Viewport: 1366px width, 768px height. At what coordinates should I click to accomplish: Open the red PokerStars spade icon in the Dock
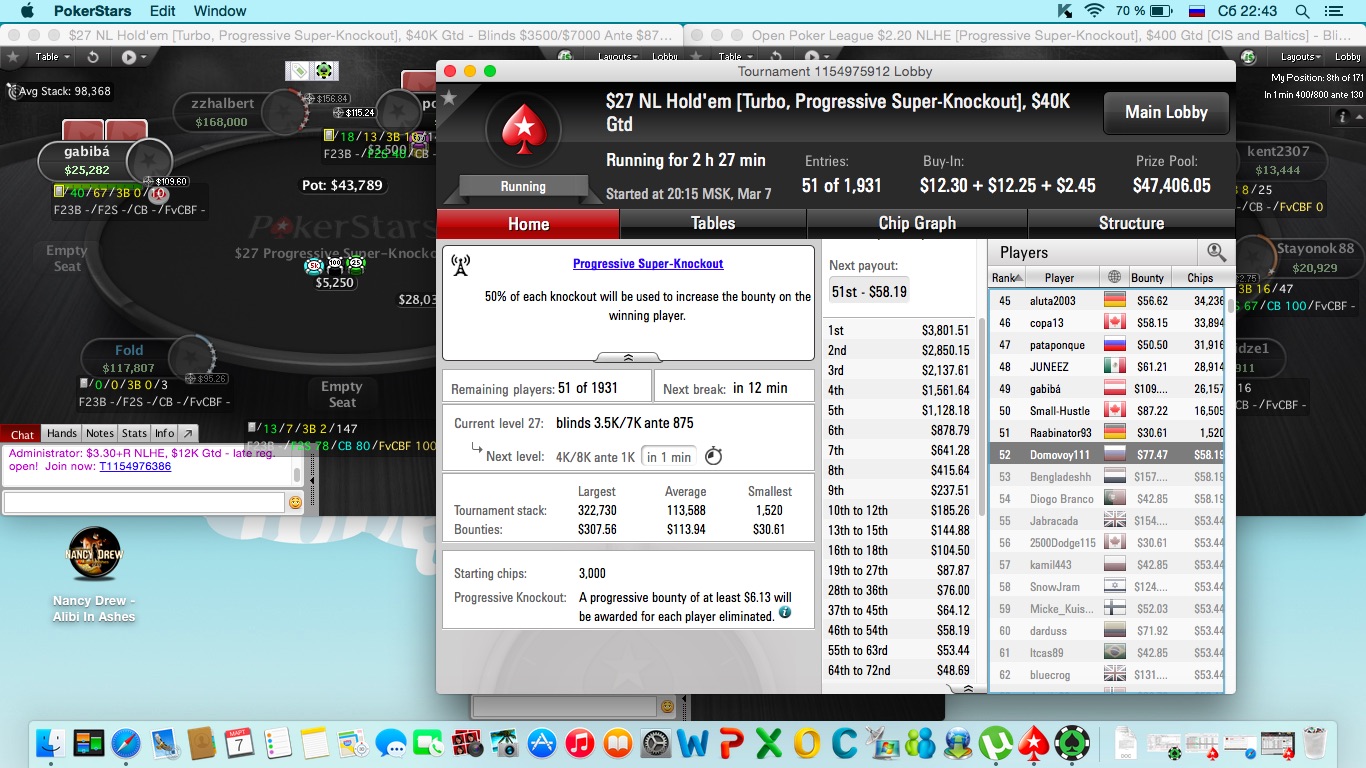(1033, 743)
